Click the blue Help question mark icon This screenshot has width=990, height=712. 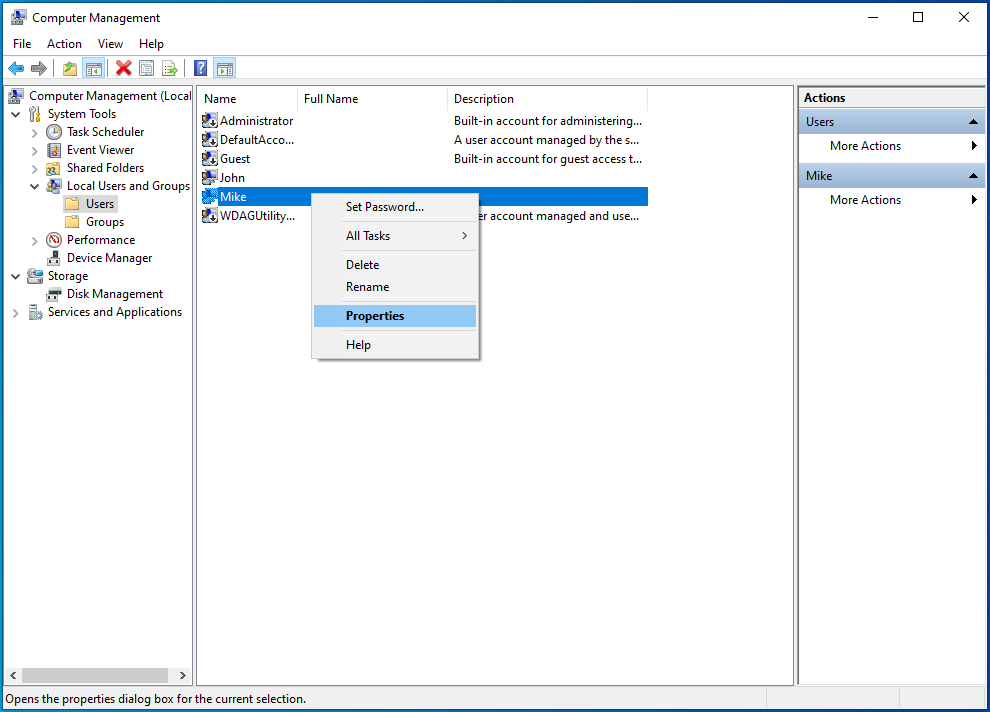(200, 68)
